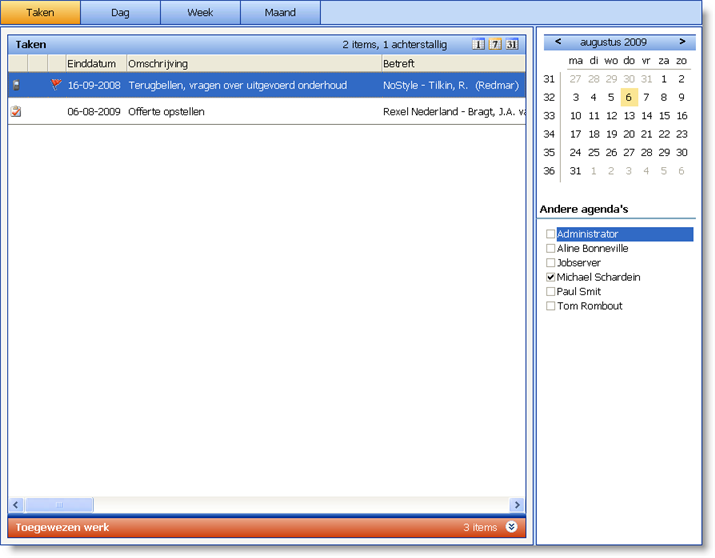
Task: Click '2 items, 1 achterstallig' status text
Action: (394, 45)
